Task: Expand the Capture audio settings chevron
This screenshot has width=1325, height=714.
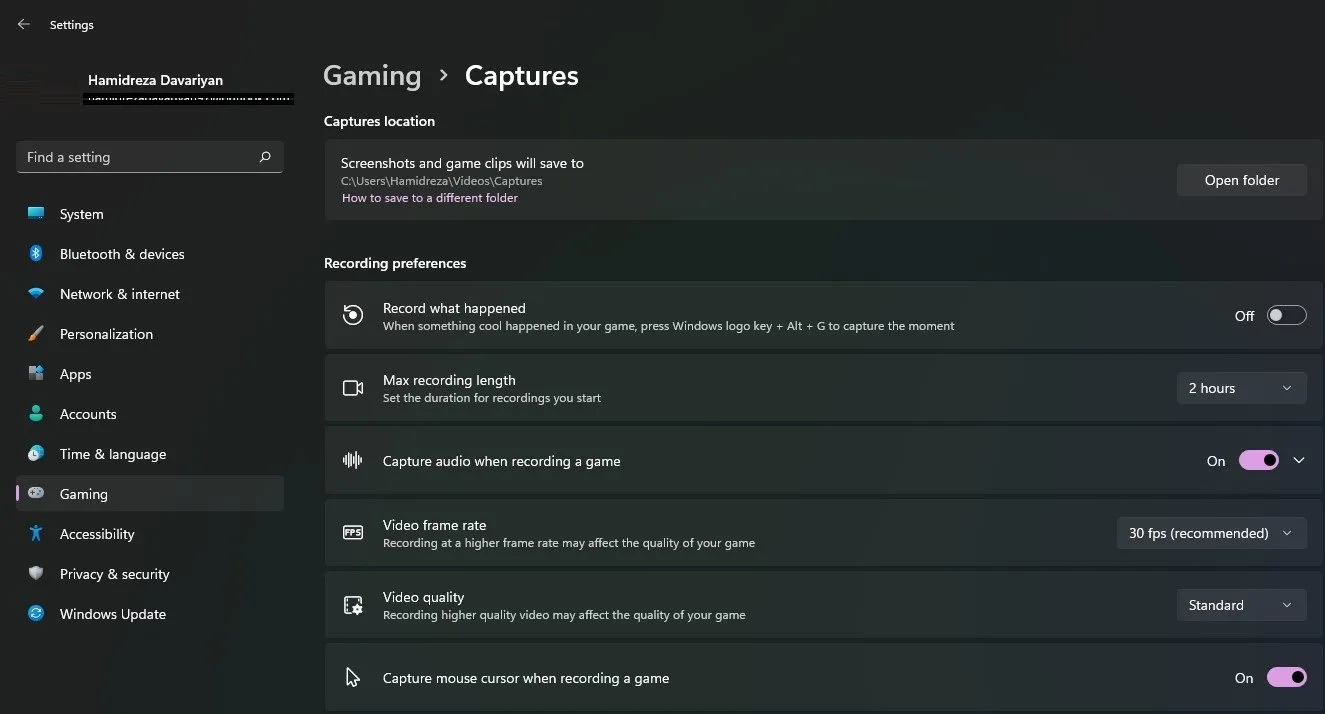Action: click(1299, 461)
